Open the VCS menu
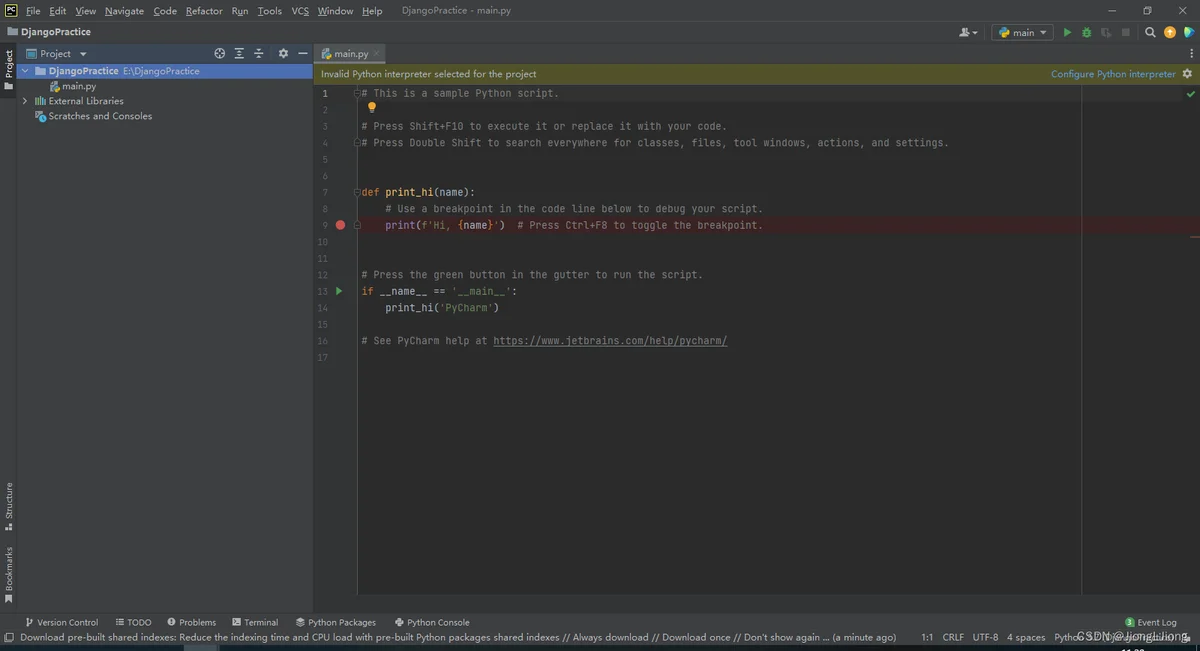Viewport: 1200px width, 651px height. tap(300, 11)
